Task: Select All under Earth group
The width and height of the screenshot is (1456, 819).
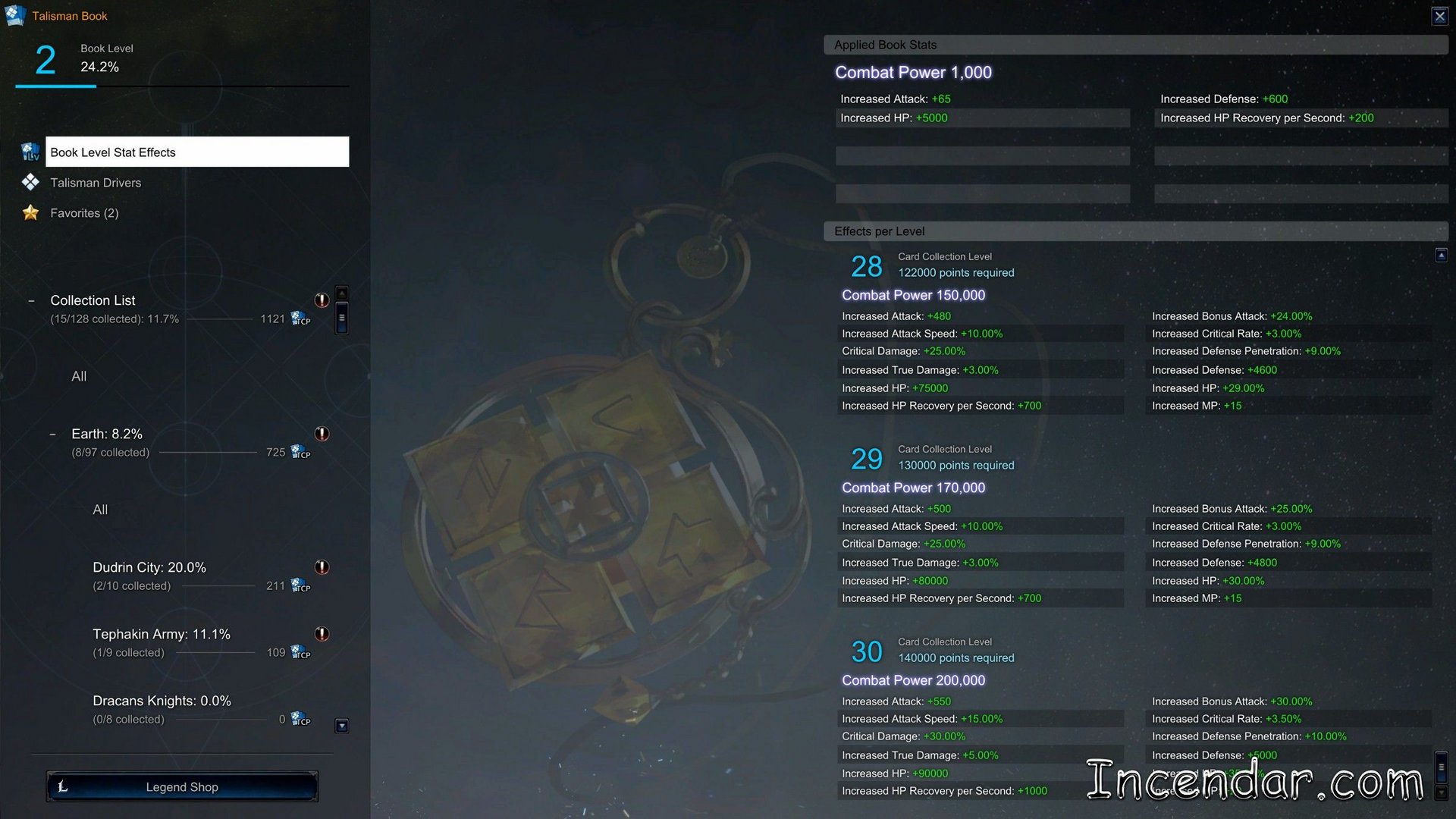Action: 100,510
